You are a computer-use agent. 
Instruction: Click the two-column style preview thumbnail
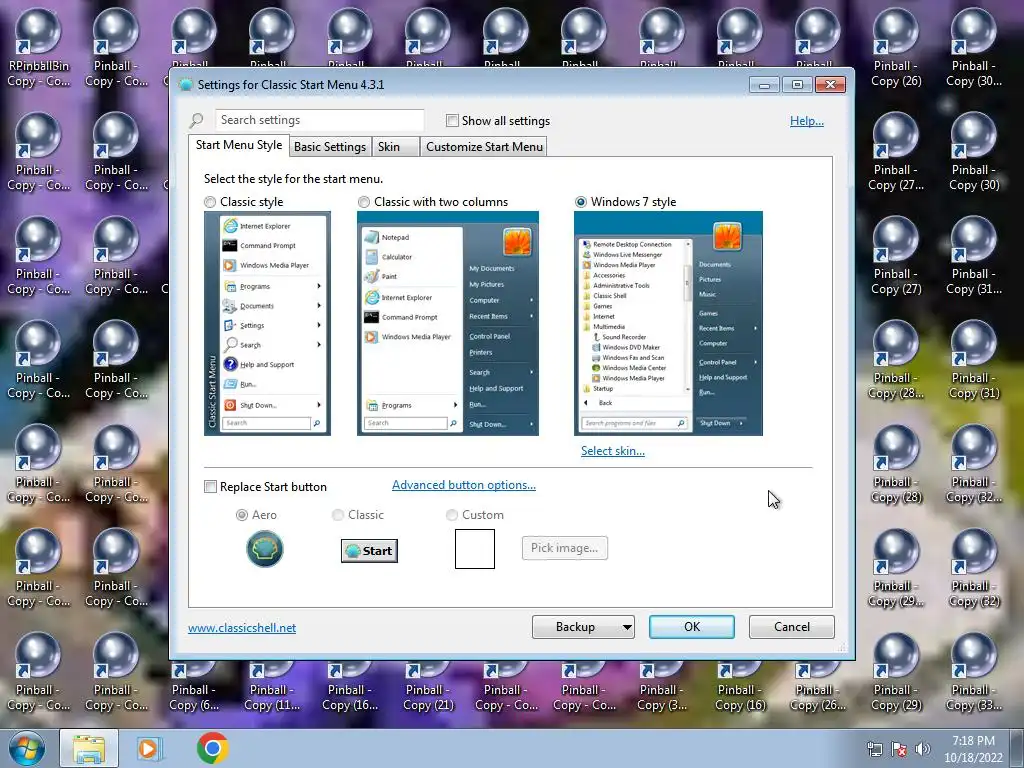tap(447, 323)
